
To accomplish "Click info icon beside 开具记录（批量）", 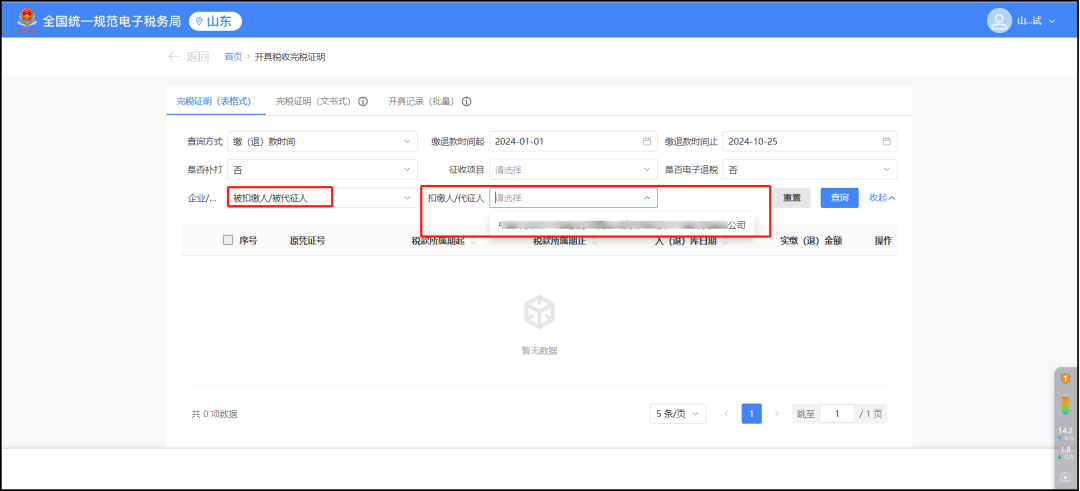I will pyautogui.click(x=466, y=101).
